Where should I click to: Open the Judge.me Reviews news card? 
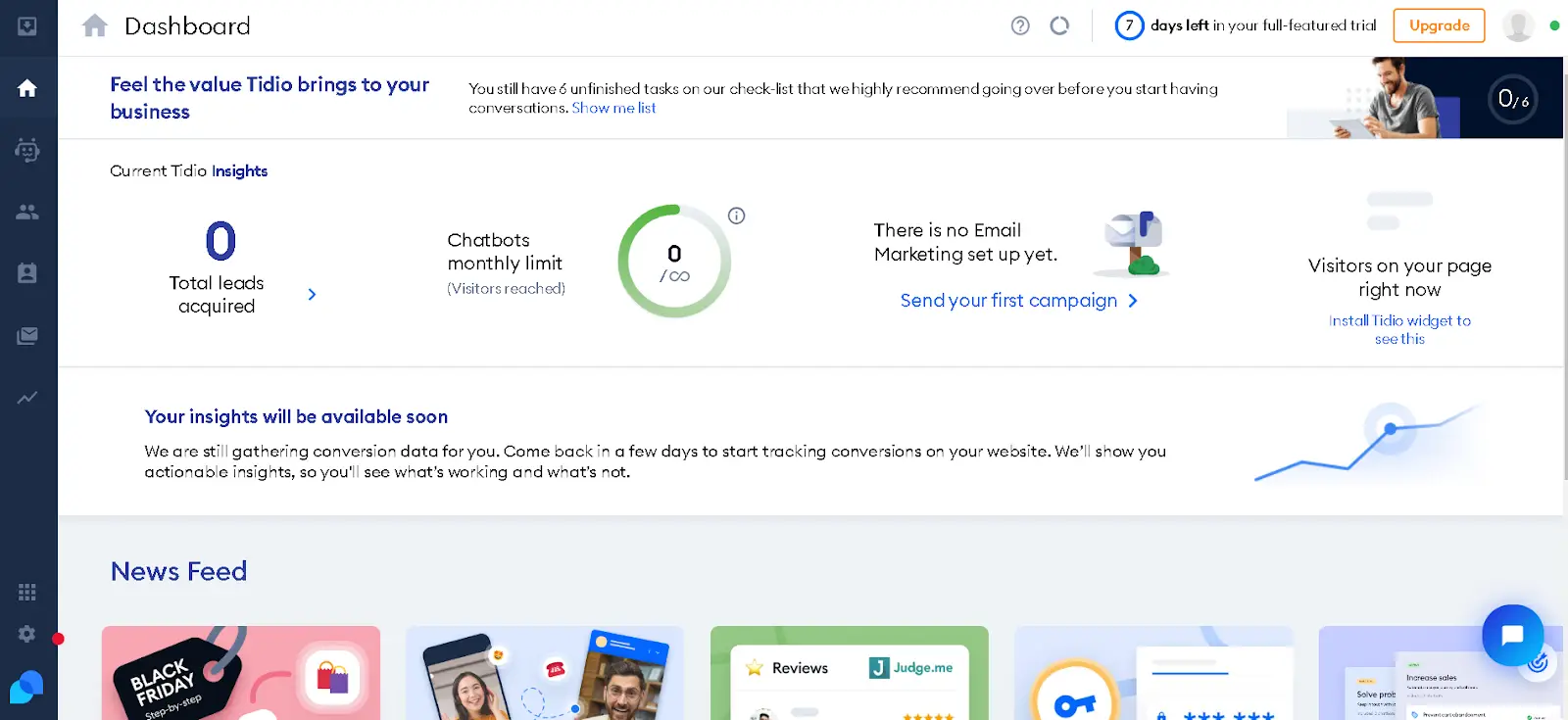pyautogui.click(x=850, y=673)
